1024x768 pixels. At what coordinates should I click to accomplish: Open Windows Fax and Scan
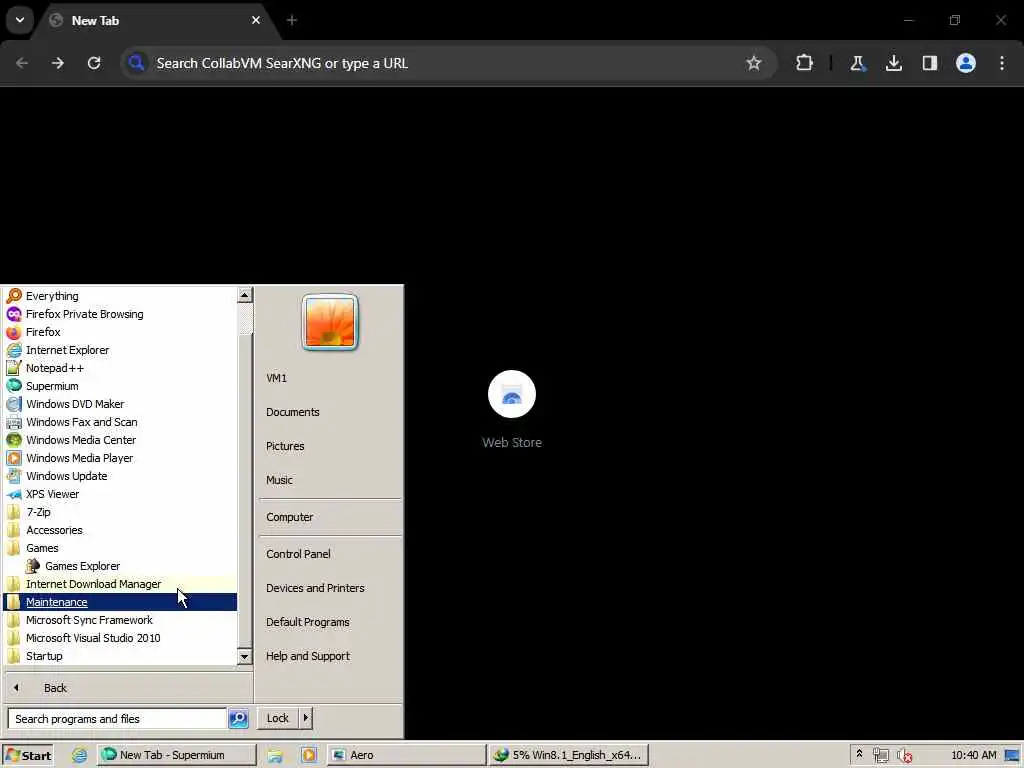tap(120, 422)
